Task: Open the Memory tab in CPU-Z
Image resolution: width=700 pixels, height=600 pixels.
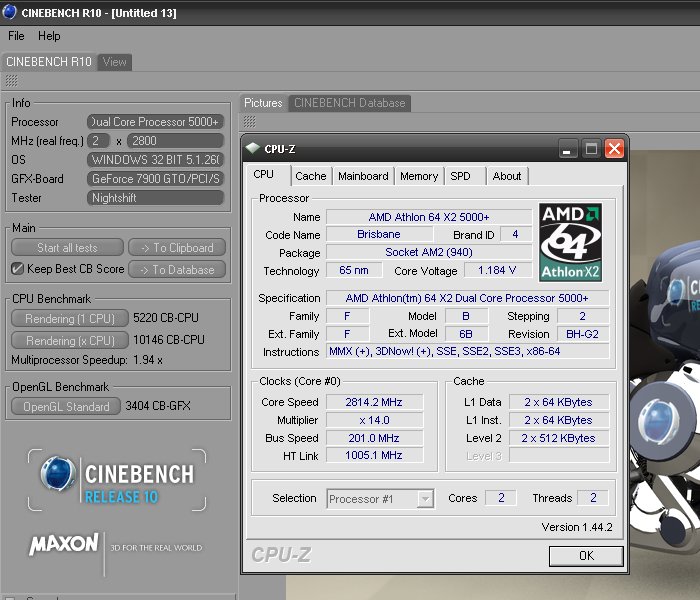Action: coord(419,176)
